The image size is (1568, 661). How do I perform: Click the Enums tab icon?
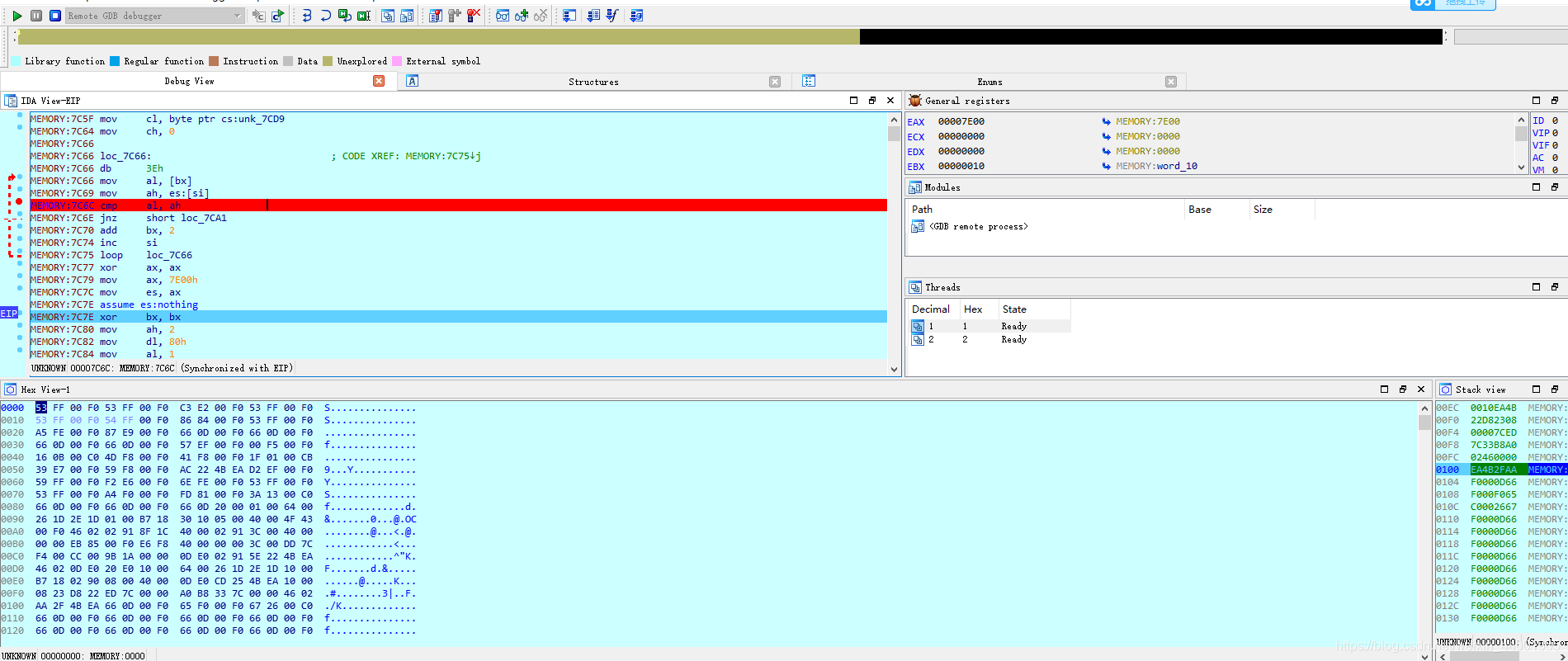(809, 81)
